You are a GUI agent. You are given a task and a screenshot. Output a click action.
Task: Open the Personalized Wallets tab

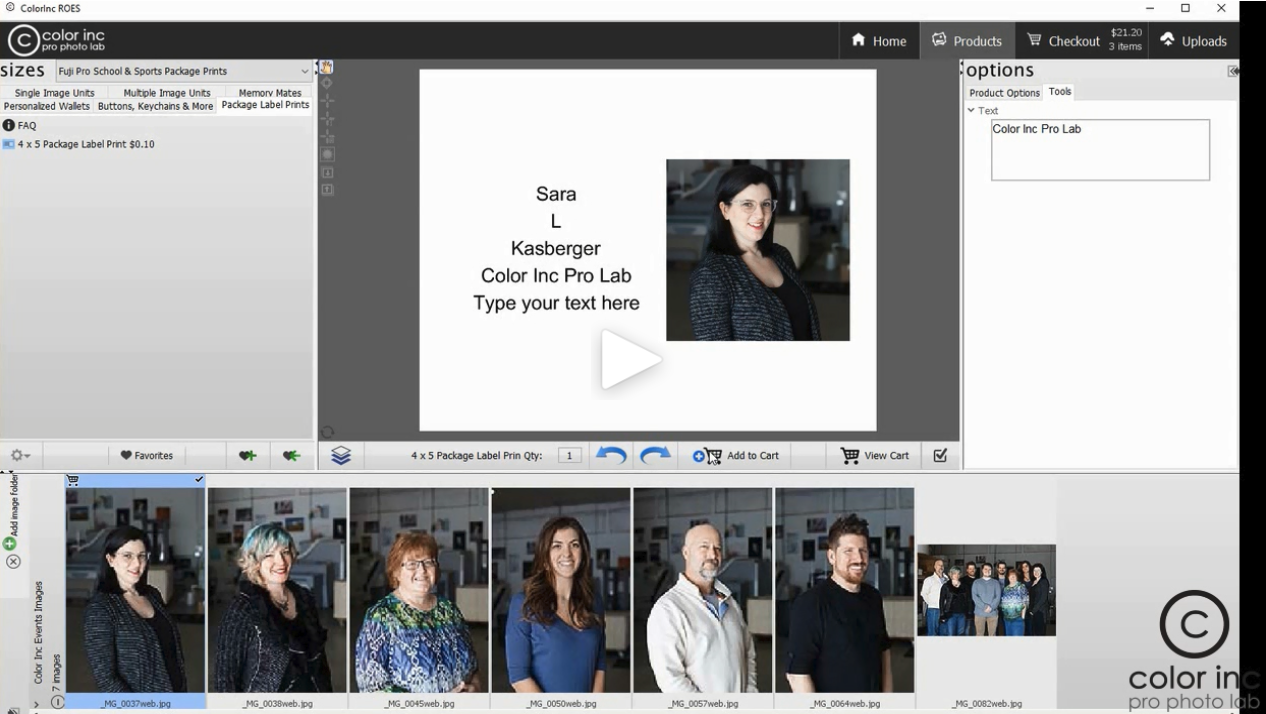point(47,106)
